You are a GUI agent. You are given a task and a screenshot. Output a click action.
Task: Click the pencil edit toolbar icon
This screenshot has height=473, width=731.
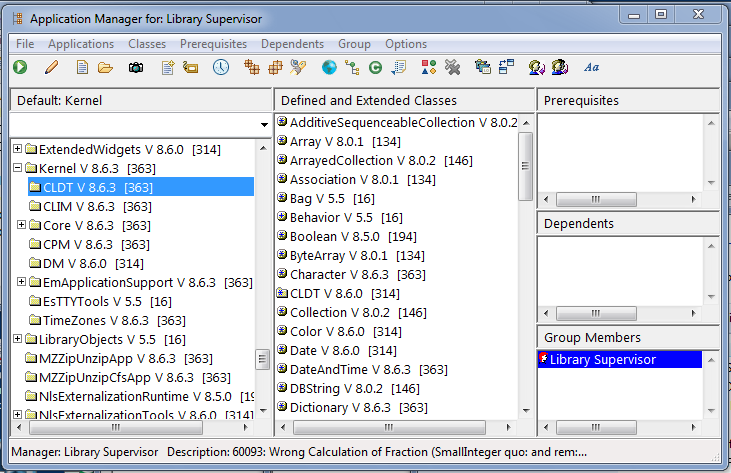click(51, 68)
